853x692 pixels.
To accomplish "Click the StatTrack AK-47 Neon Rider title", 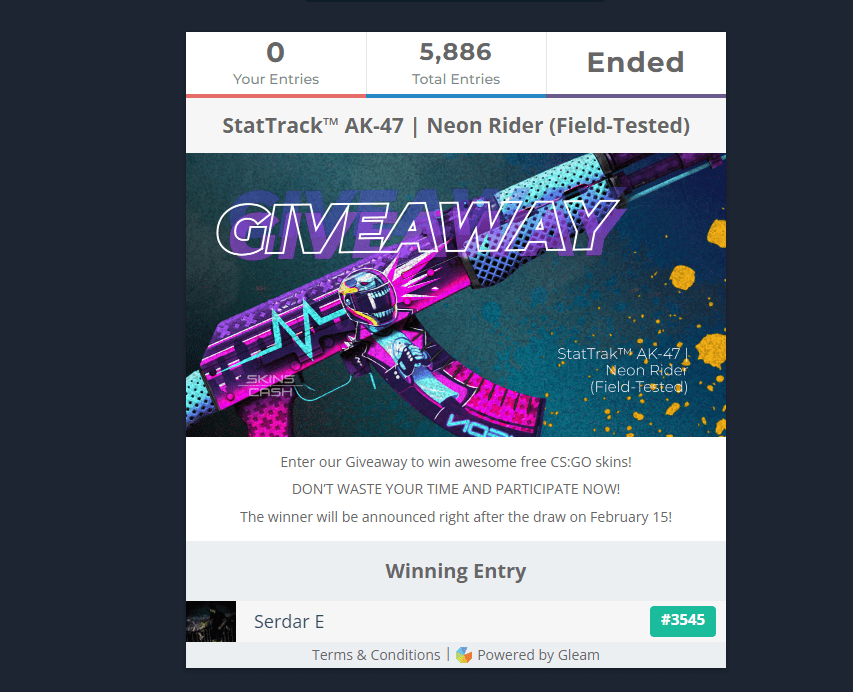I will (456, 126).
